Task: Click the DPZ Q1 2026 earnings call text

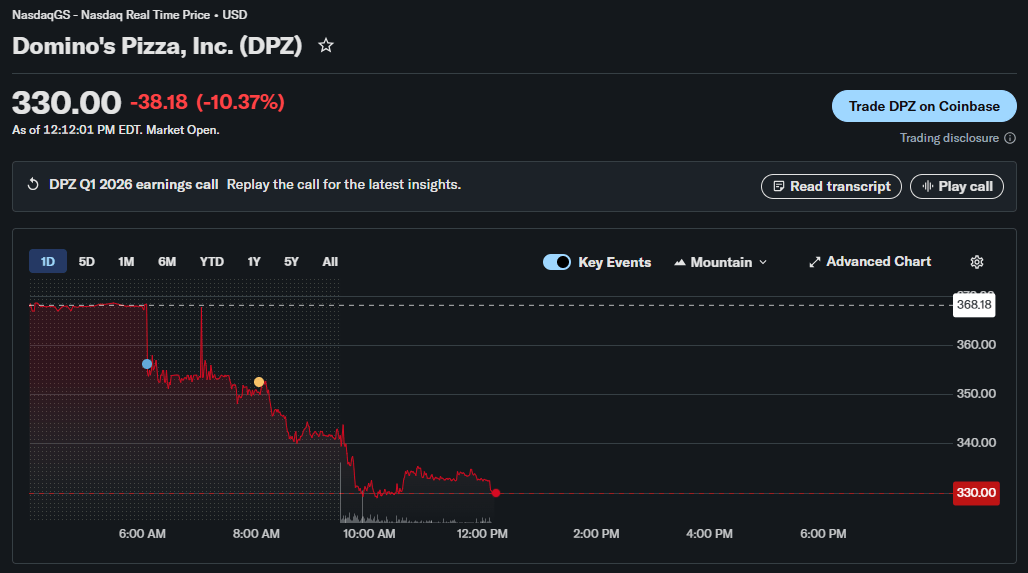Action: [134, 185]
